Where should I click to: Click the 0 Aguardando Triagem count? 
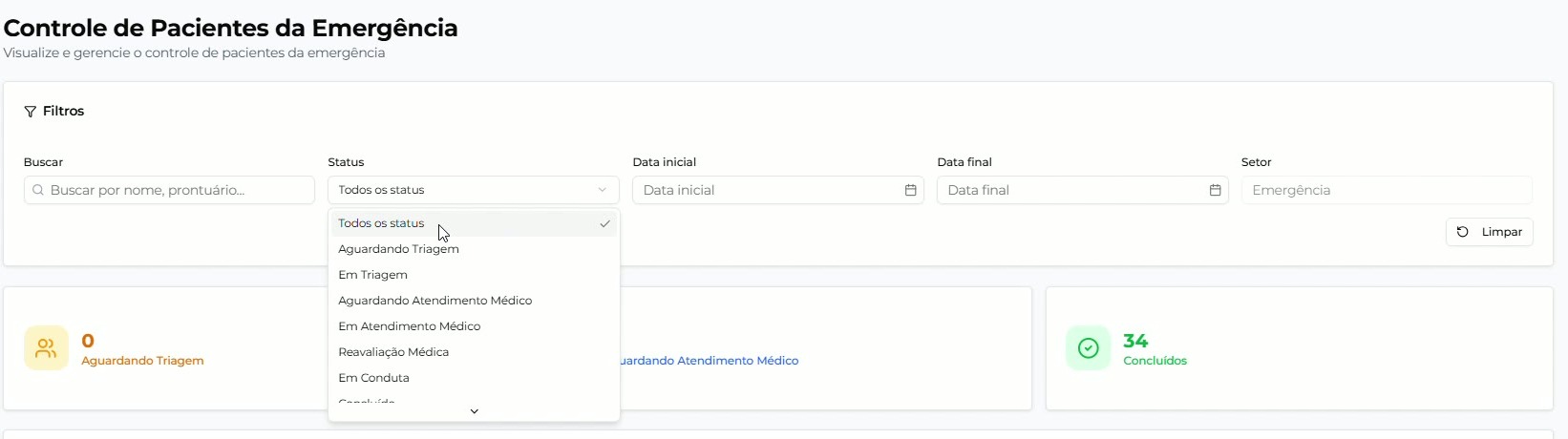tap(88, 341)
